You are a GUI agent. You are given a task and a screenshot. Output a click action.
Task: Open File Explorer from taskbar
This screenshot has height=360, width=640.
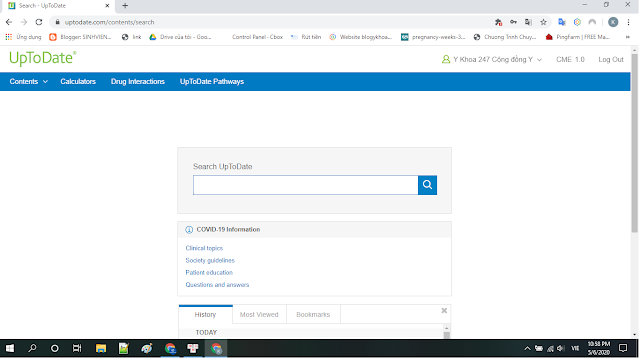pyautogui.click(x=101, y=348)
